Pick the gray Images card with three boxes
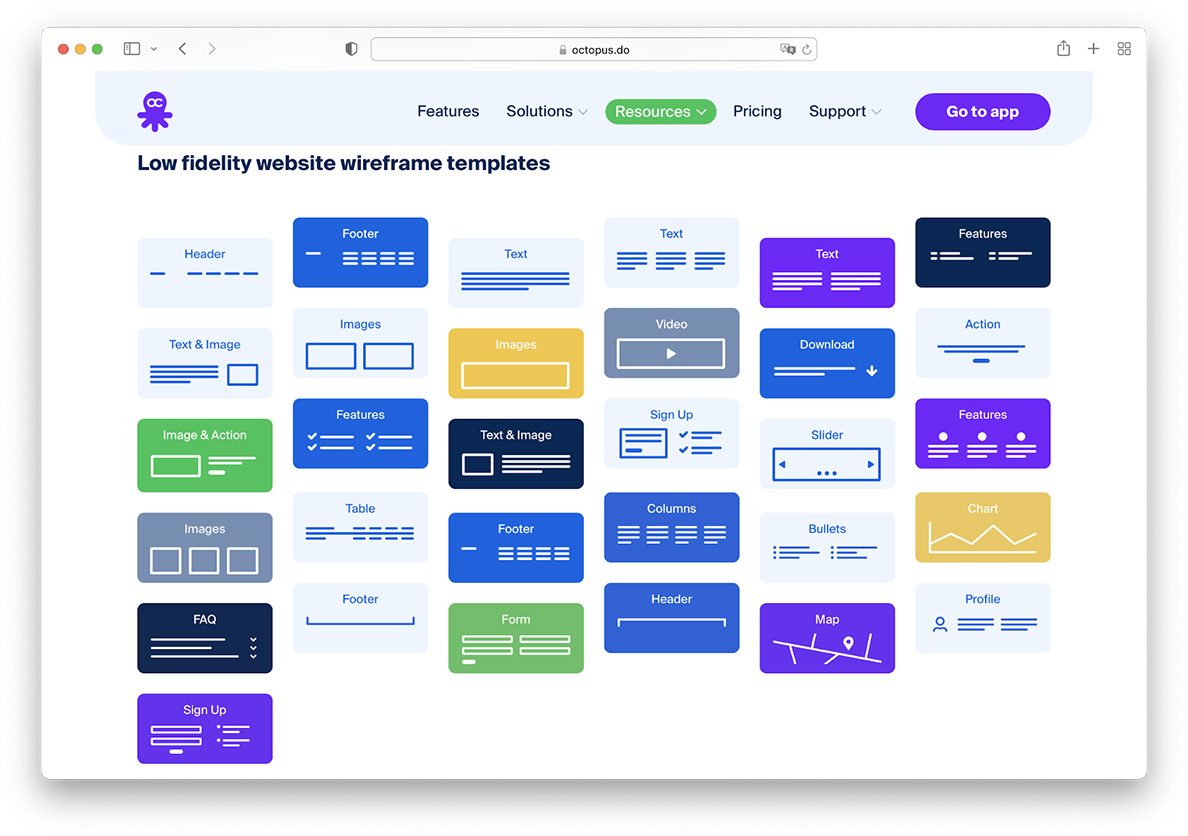Image resolution: width=1188 pixels, height=836 pixels. [x=205, y=547]
